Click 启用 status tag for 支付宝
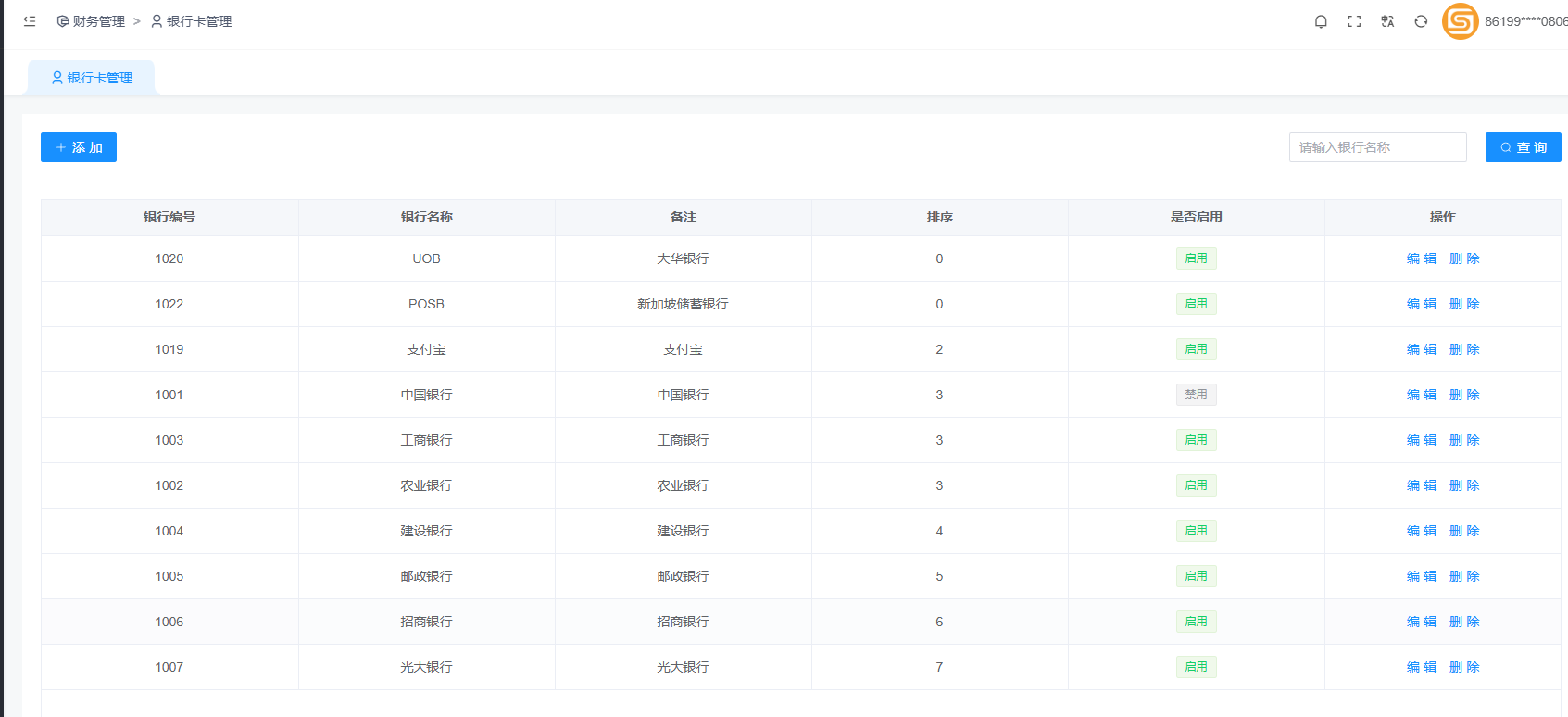Image resolution: width=1568 pixels, height=717 pixels. tap(1196, 349)
